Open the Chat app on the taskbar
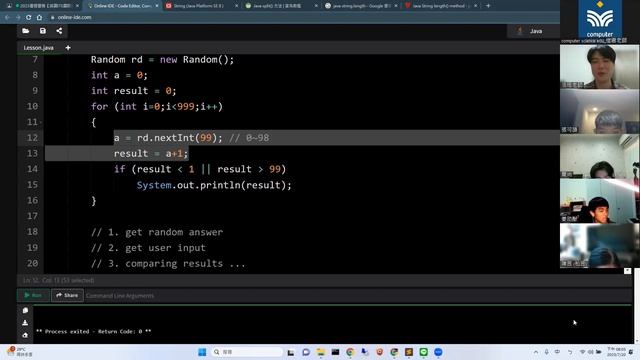Image resolution: width=640 pixels, height=360 pixels. 306,352
